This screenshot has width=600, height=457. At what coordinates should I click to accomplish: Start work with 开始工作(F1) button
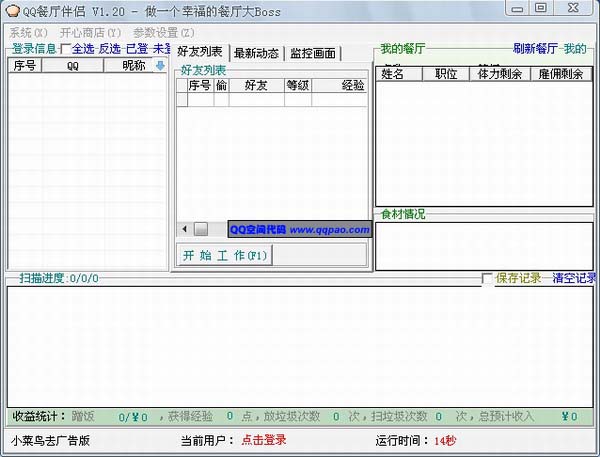(x=225, y=255)
